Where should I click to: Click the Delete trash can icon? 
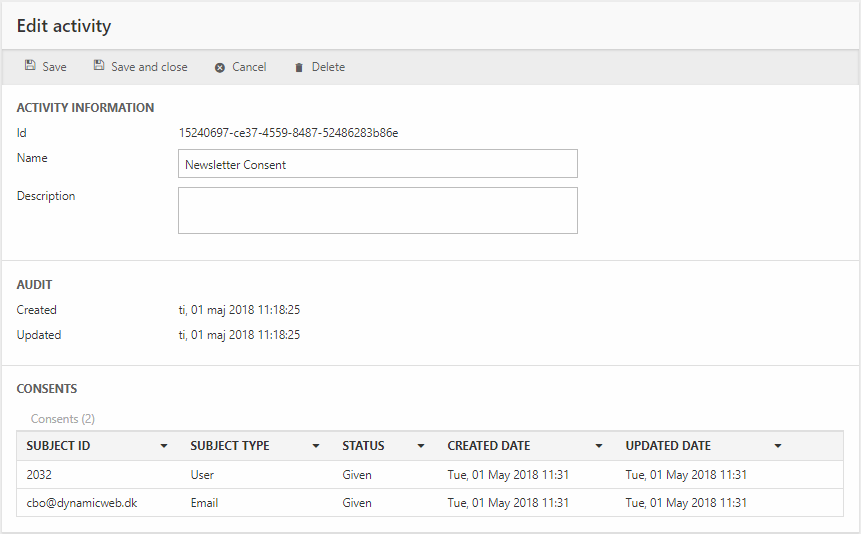click(299, 68)
